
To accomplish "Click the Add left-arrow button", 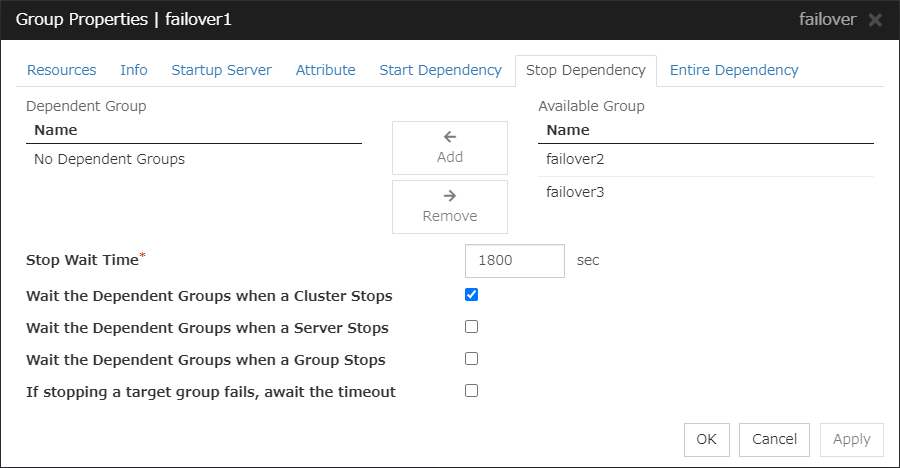I will point(450,148).
